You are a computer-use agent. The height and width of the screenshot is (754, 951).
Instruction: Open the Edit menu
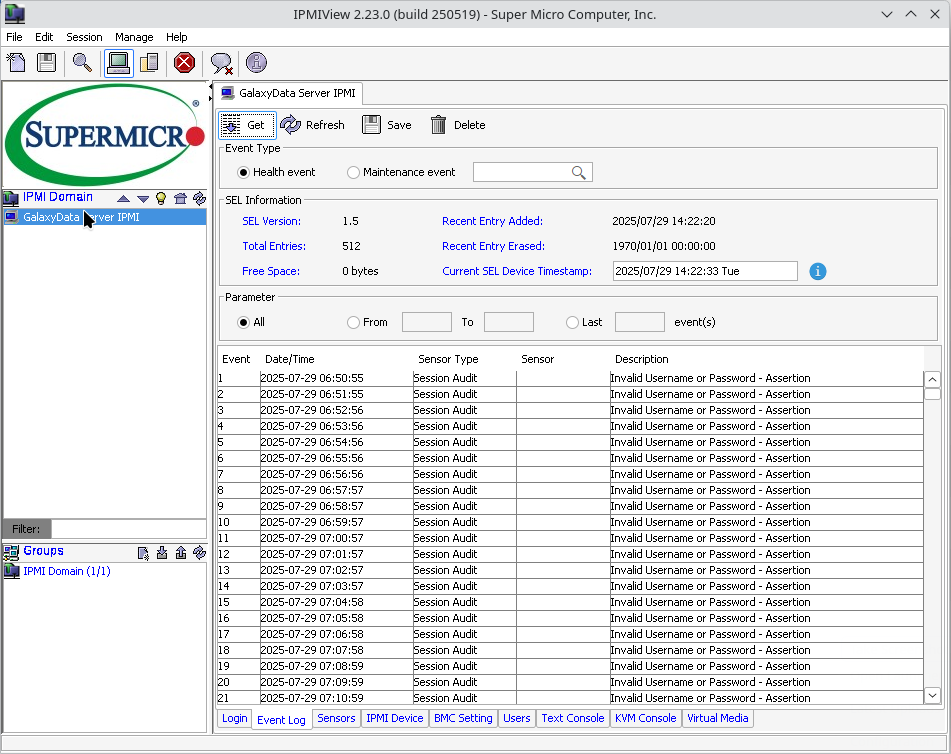(44, 37)
